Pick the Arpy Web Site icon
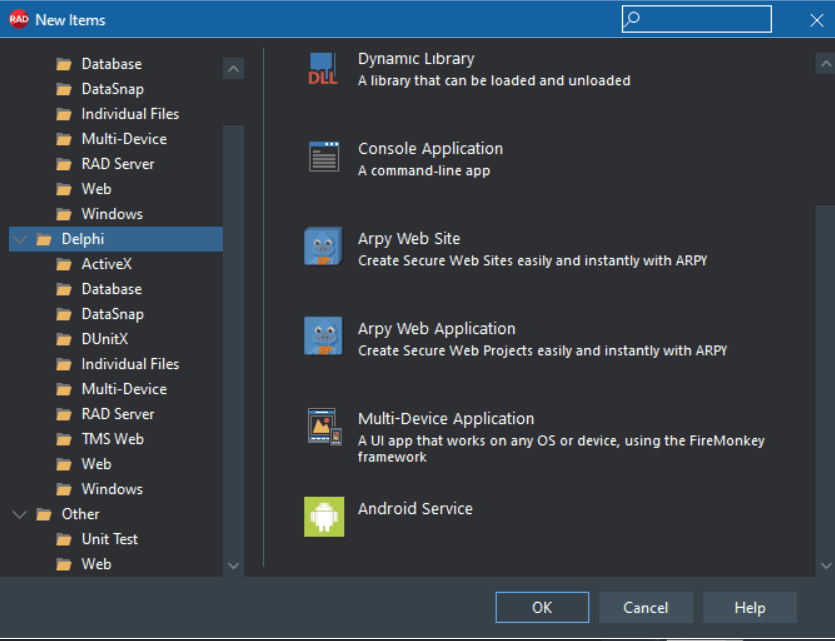Screen dimensions: 835x641 click(x=324, y=246)
